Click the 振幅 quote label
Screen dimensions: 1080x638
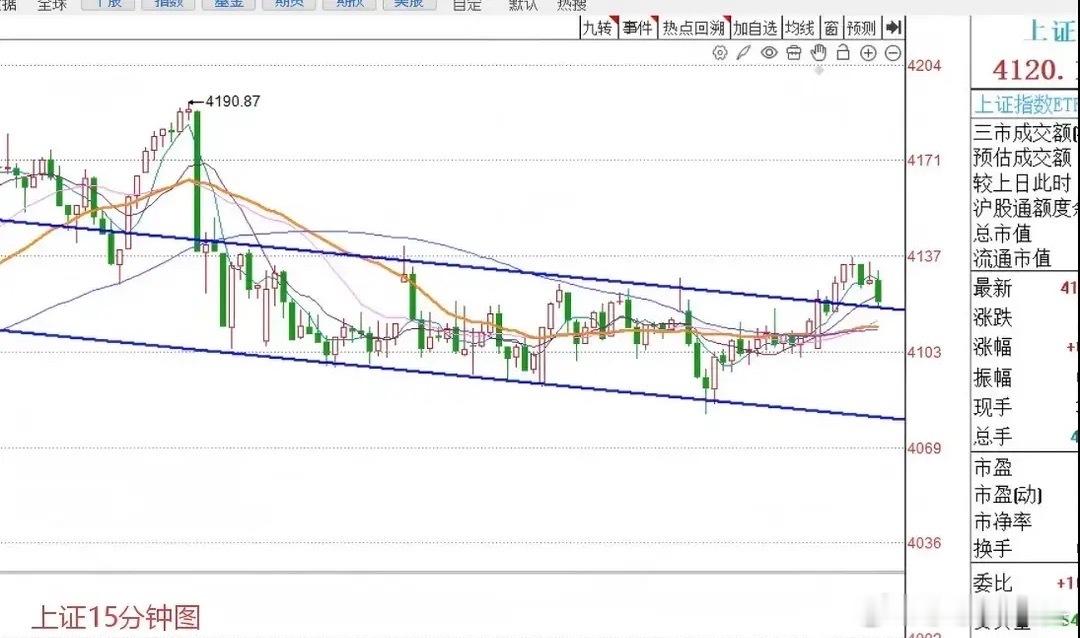[993, 377]
